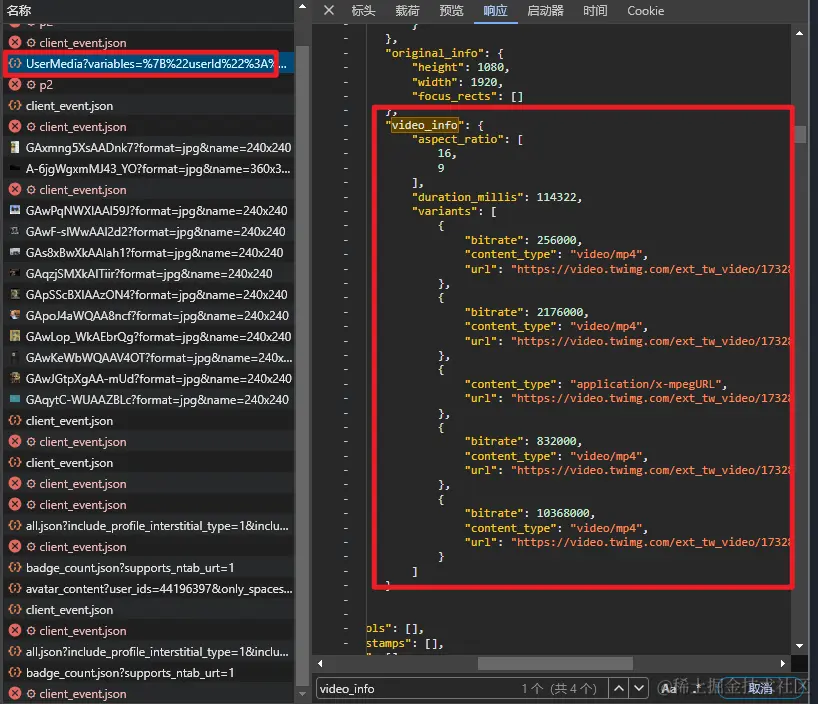818x704 pixels.
Task: Switch to the 预览 tab
Action: pyautogui.click(x=451, y=10)
